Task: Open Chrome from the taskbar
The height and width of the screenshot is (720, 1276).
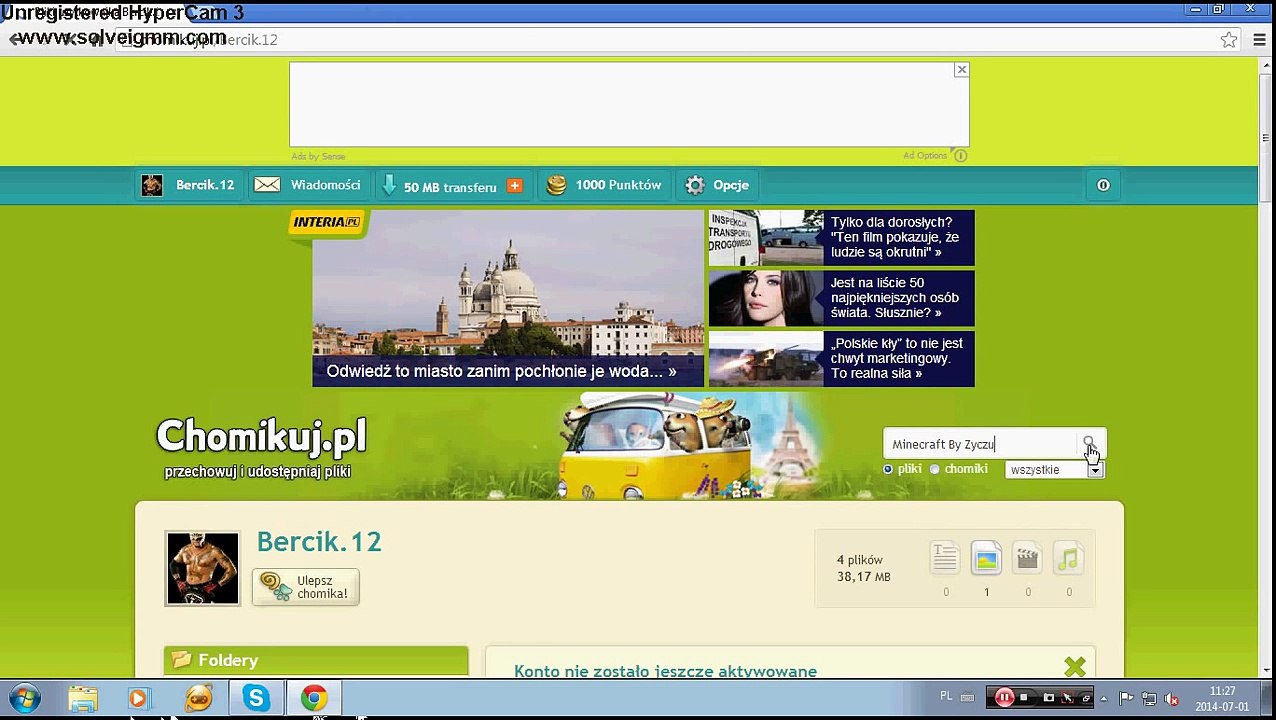Action: 314,698
